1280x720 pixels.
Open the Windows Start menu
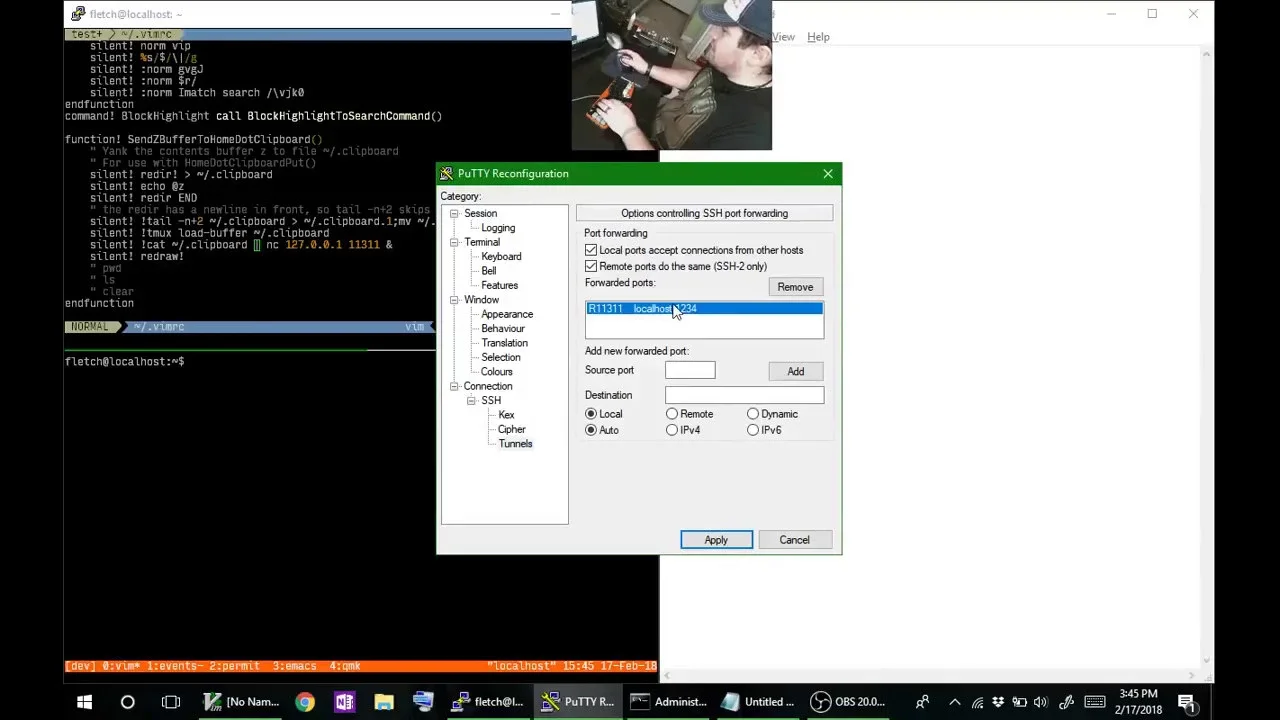click(84, 702)
